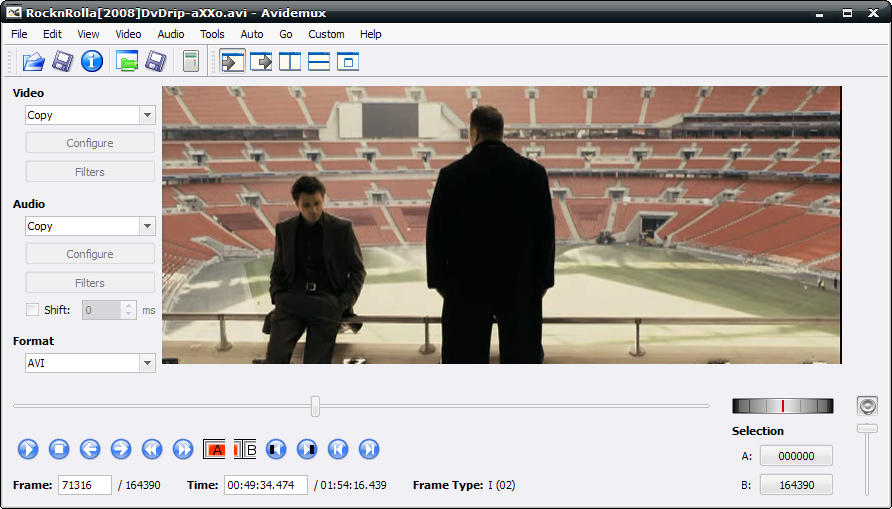Open the Video codec Copy dropdown
This screenshot has height=509, width=892.
click(x=90, y=115)
